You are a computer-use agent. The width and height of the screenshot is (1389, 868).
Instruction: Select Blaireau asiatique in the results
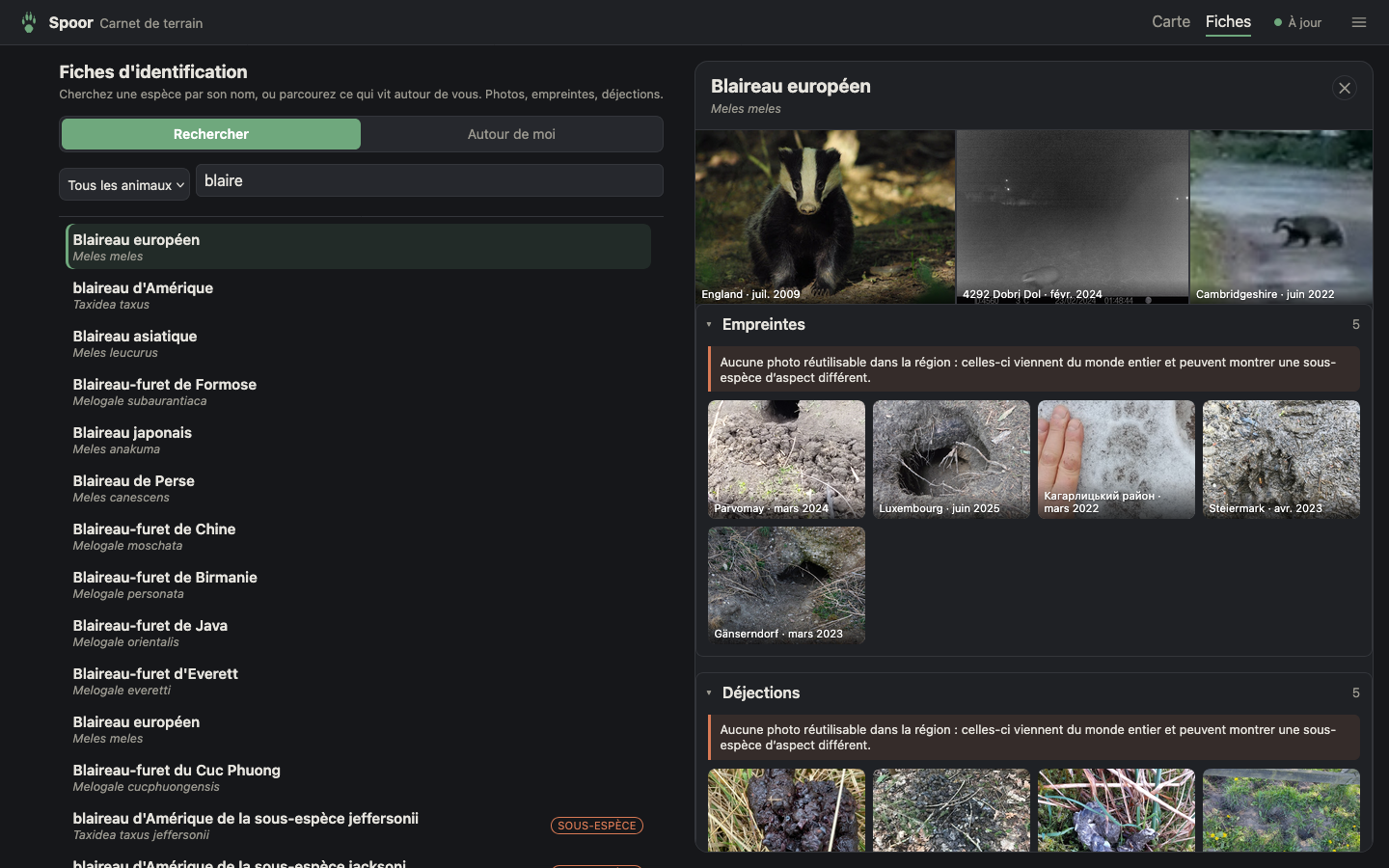358,343
